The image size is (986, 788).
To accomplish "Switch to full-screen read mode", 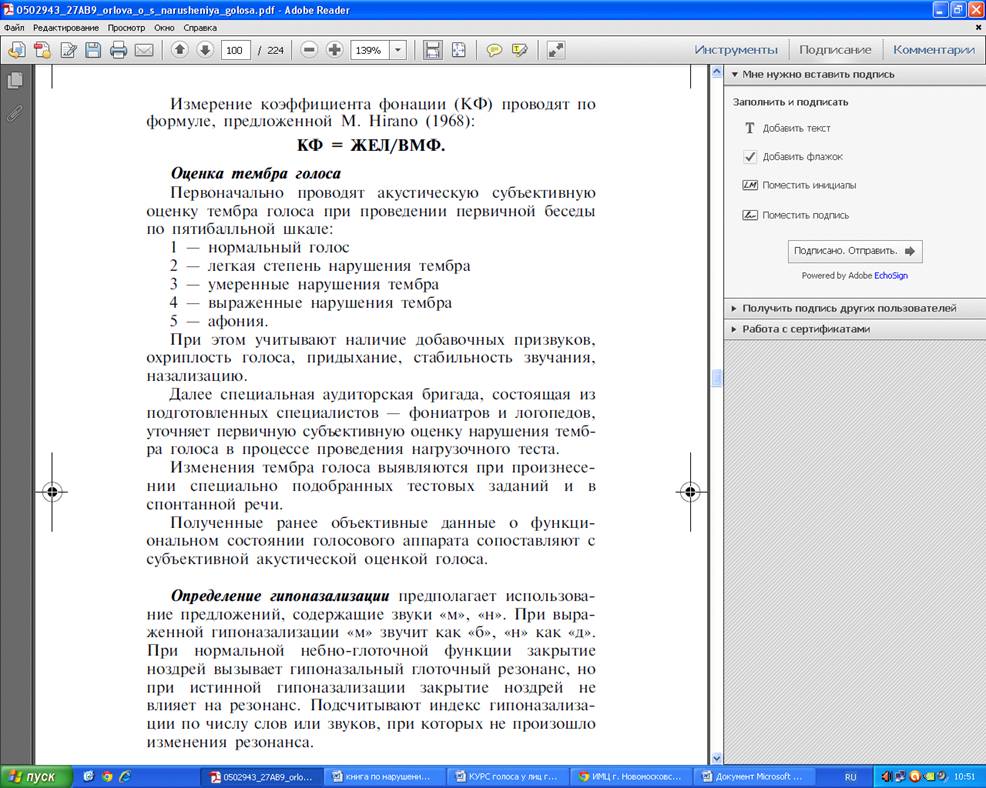I will coord(556,50).
